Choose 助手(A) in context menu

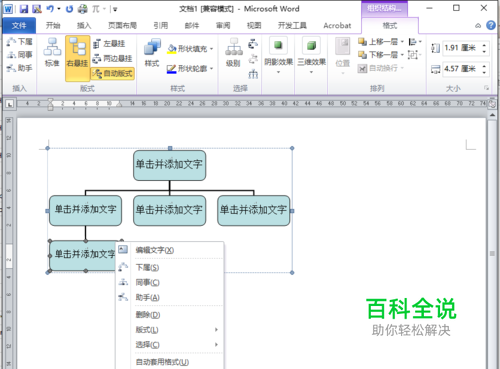point(170,297)
